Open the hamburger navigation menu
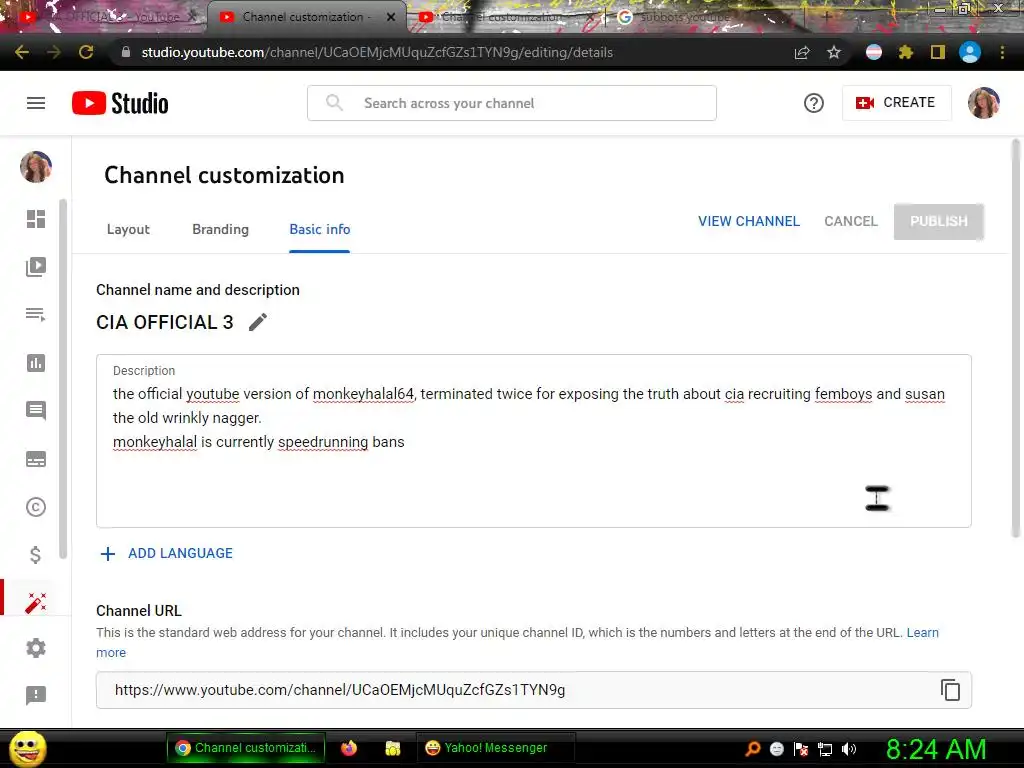 pos(36,103)
